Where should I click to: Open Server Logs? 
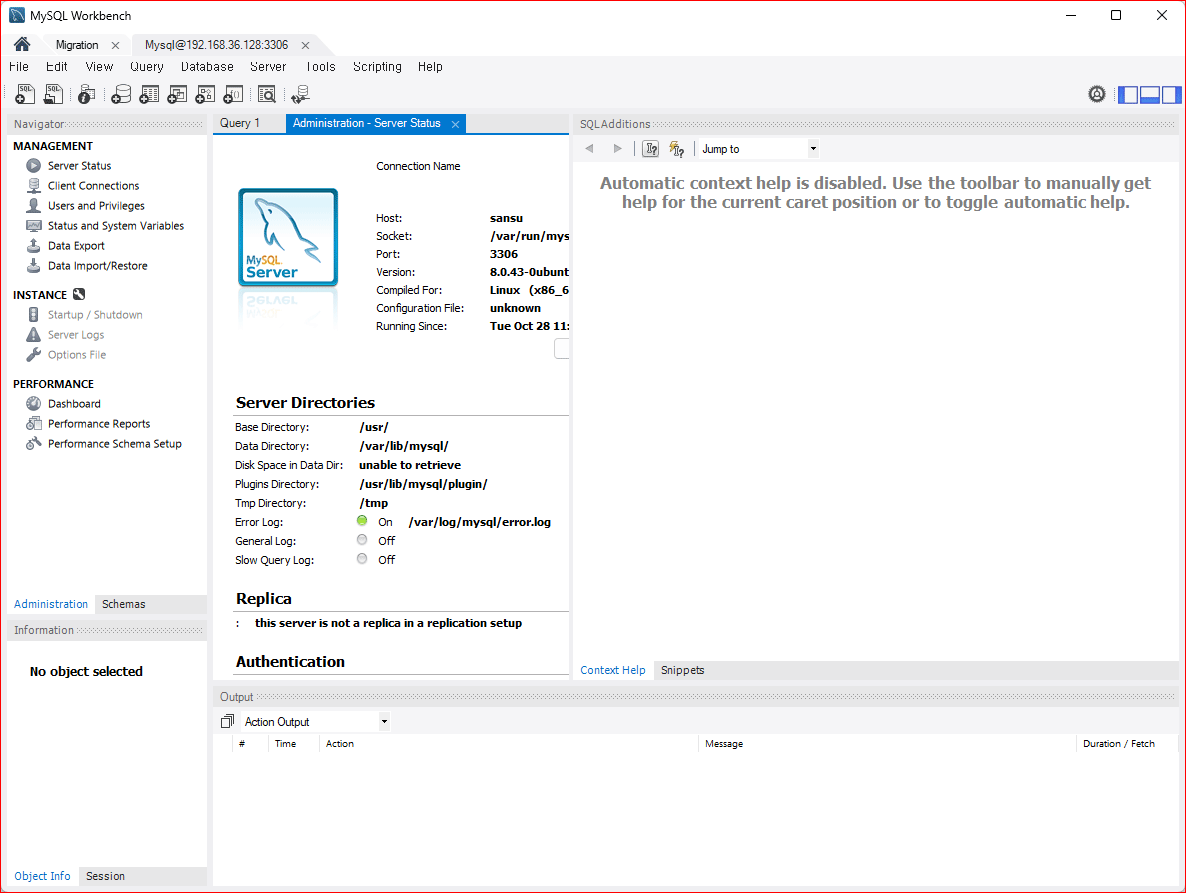[76, 334]
